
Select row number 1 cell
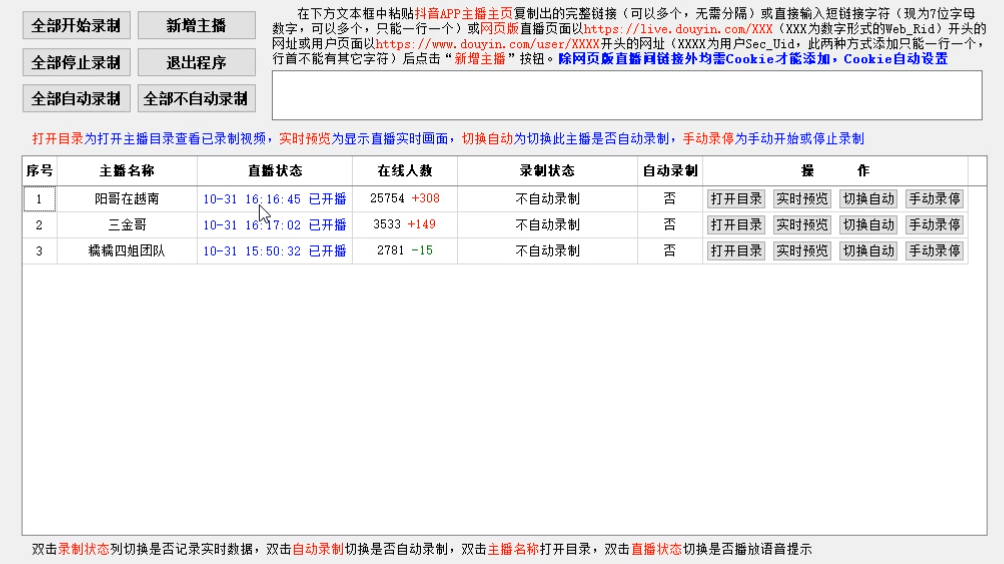pos(40,198)
